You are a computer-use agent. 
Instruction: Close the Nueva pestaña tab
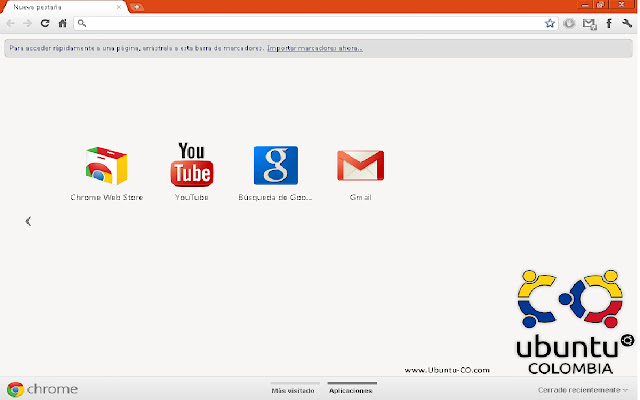(119, 7)
